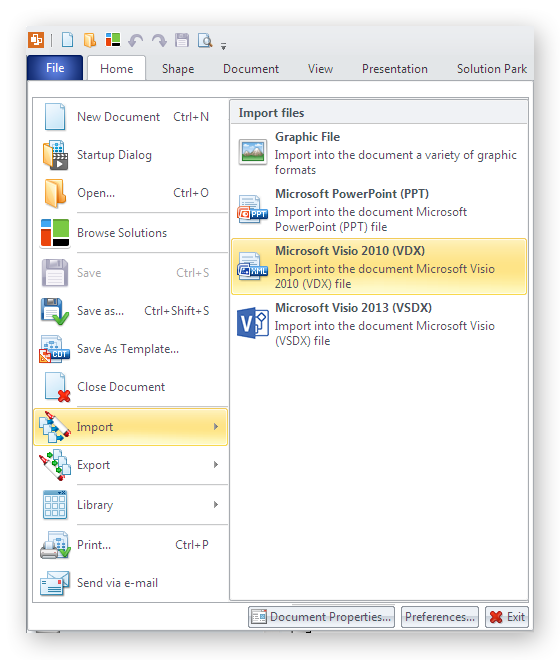
Task: Click the Redo arrow icon
Action: tap(159, 41)
